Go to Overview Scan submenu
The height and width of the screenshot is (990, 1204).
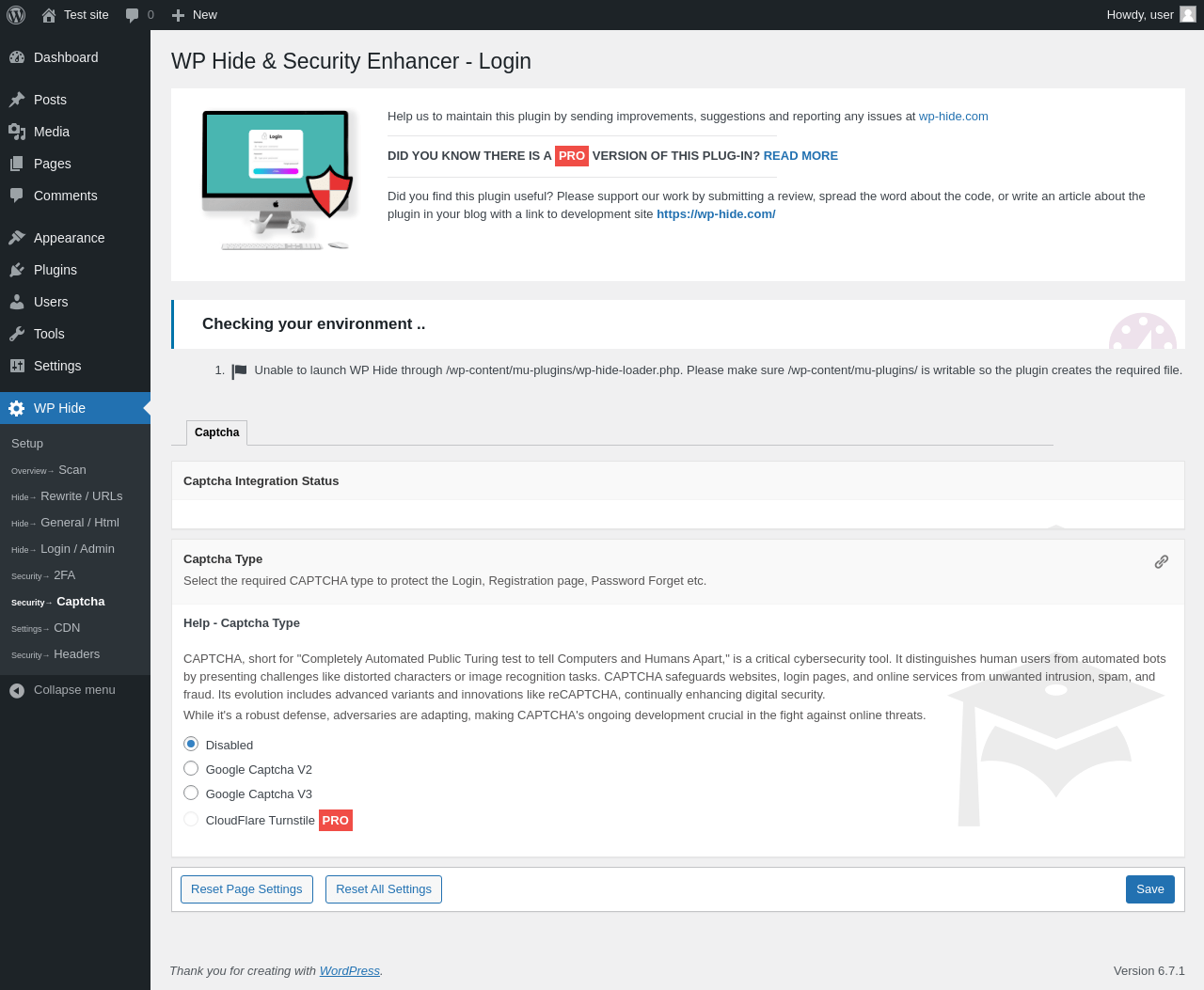click(49, 470)
